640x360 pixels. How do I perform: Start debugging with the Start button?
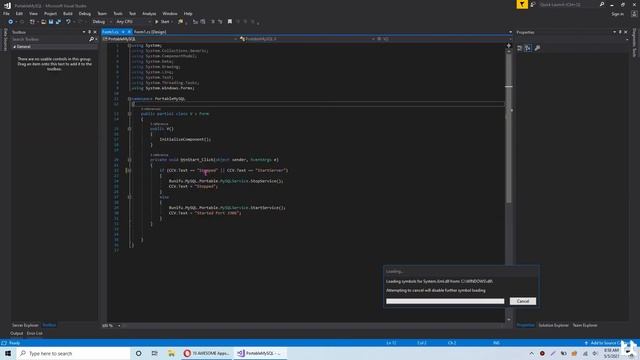click(162, 22)
